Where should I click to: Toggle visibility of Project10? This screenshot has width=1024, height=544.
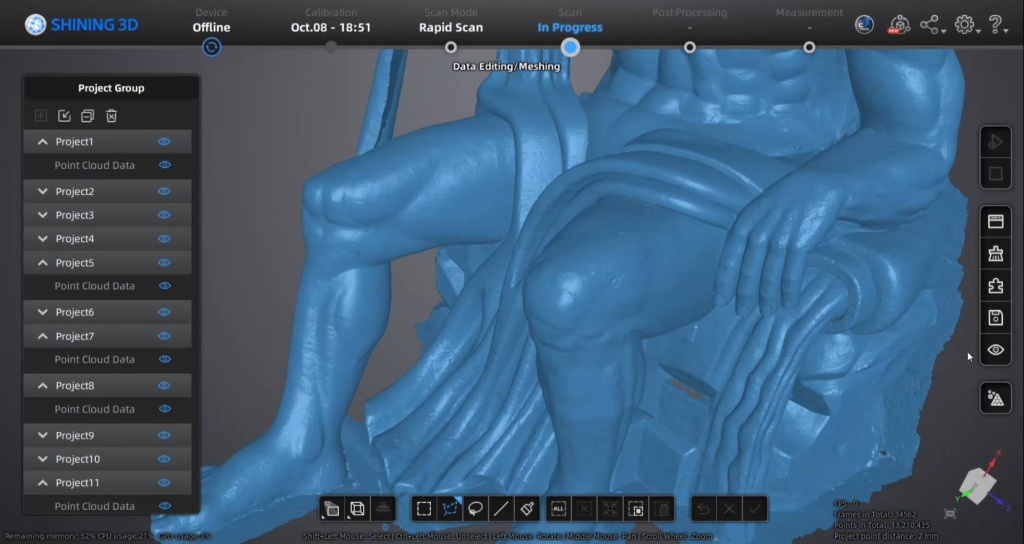164,459
